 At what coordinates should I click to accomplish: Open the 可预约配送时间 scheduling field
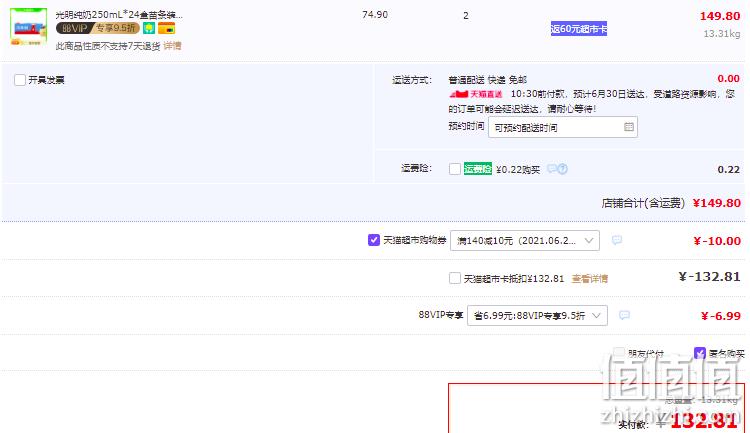562,127
